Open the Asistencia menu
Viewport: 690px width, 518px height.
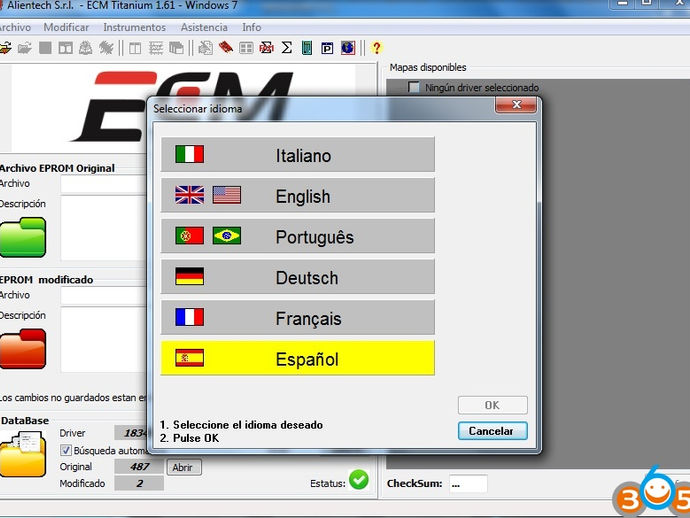tap(204, 27)
